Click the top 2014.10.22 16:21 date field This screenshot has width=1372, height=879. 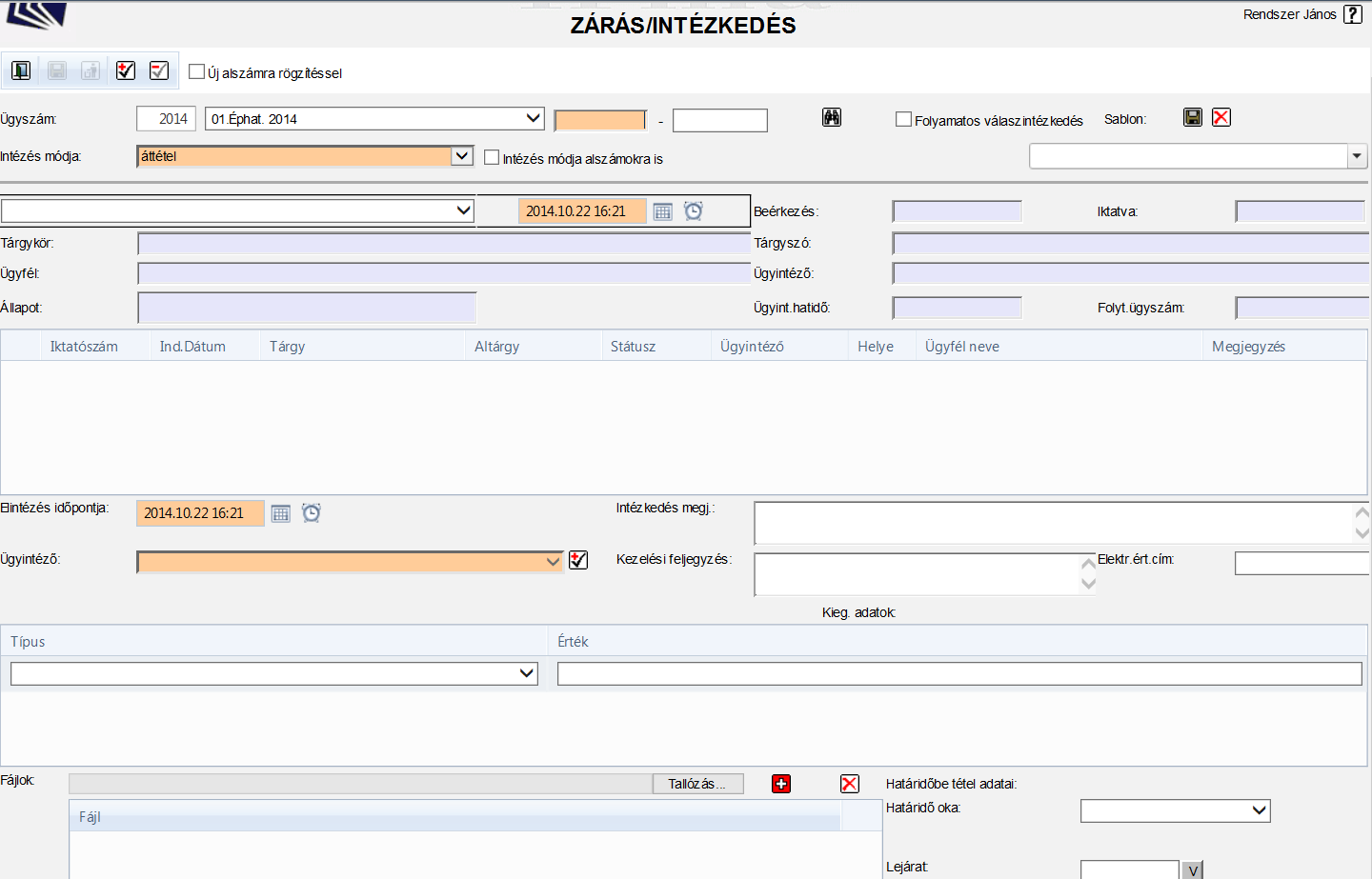[582, 211]
